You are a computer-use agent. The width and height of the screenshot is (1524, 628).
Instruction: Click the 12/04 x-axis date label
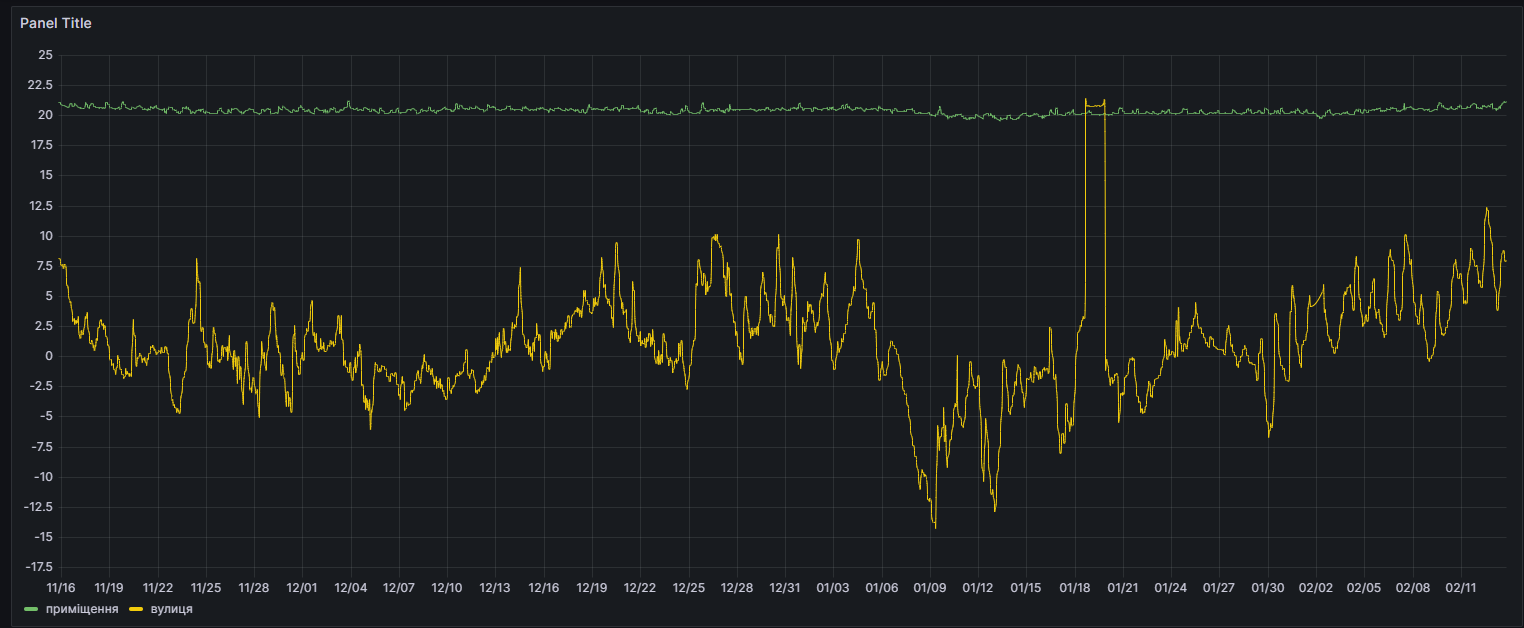(351, 588)
